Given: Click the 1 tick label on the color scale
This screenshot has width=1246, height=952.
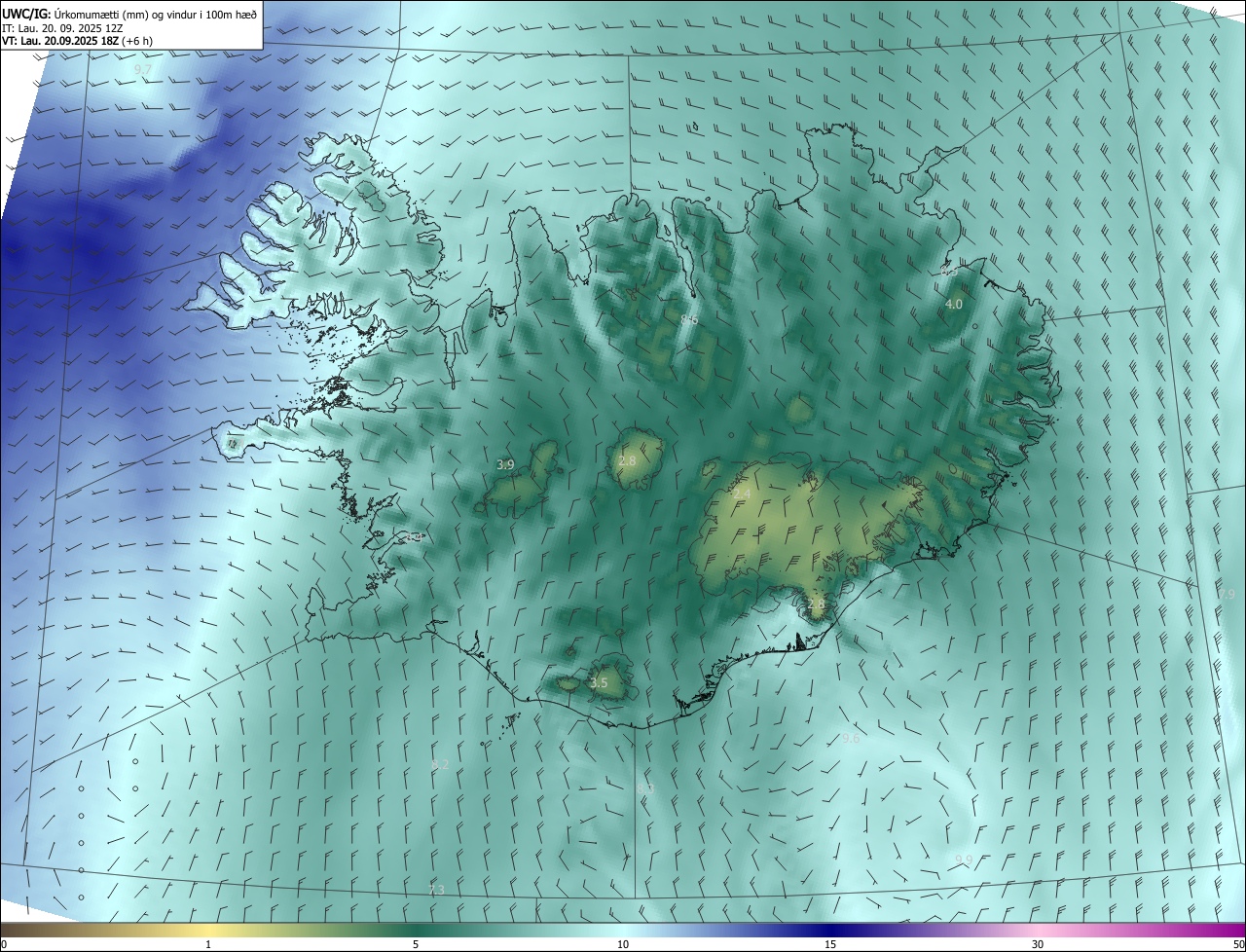Looking at the screenshot, I should tap(208, 944).
